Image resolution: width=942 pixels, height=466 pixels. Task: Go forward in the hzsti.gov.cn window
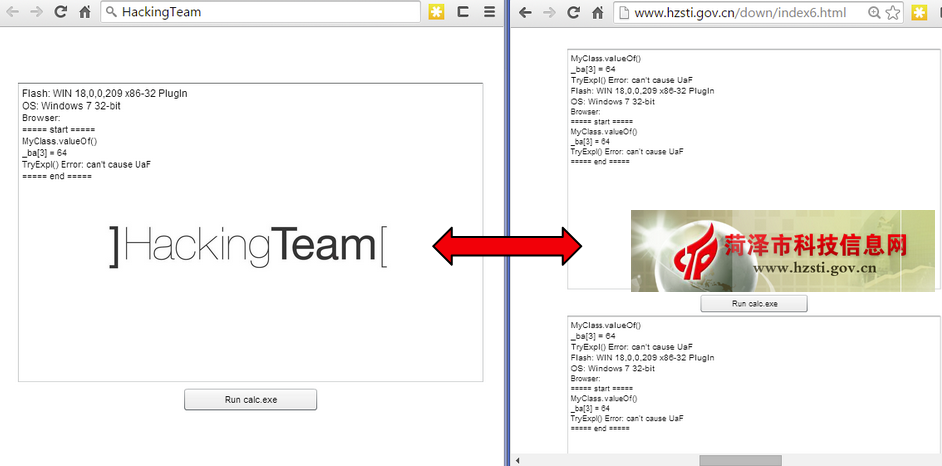549,12
